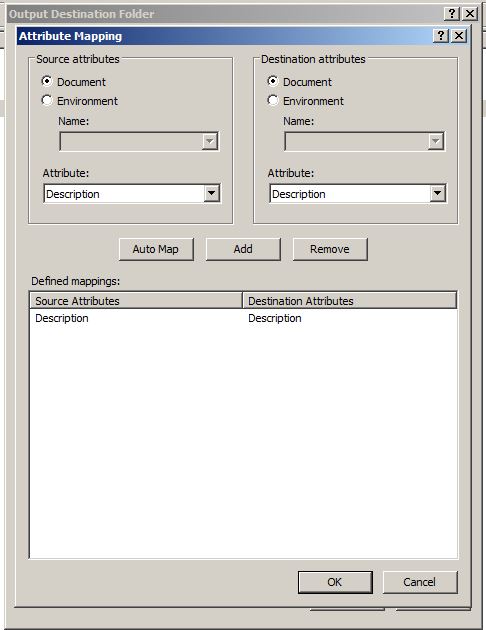Click the Add button
Screen dimensions: 486x630
[243, 249]
